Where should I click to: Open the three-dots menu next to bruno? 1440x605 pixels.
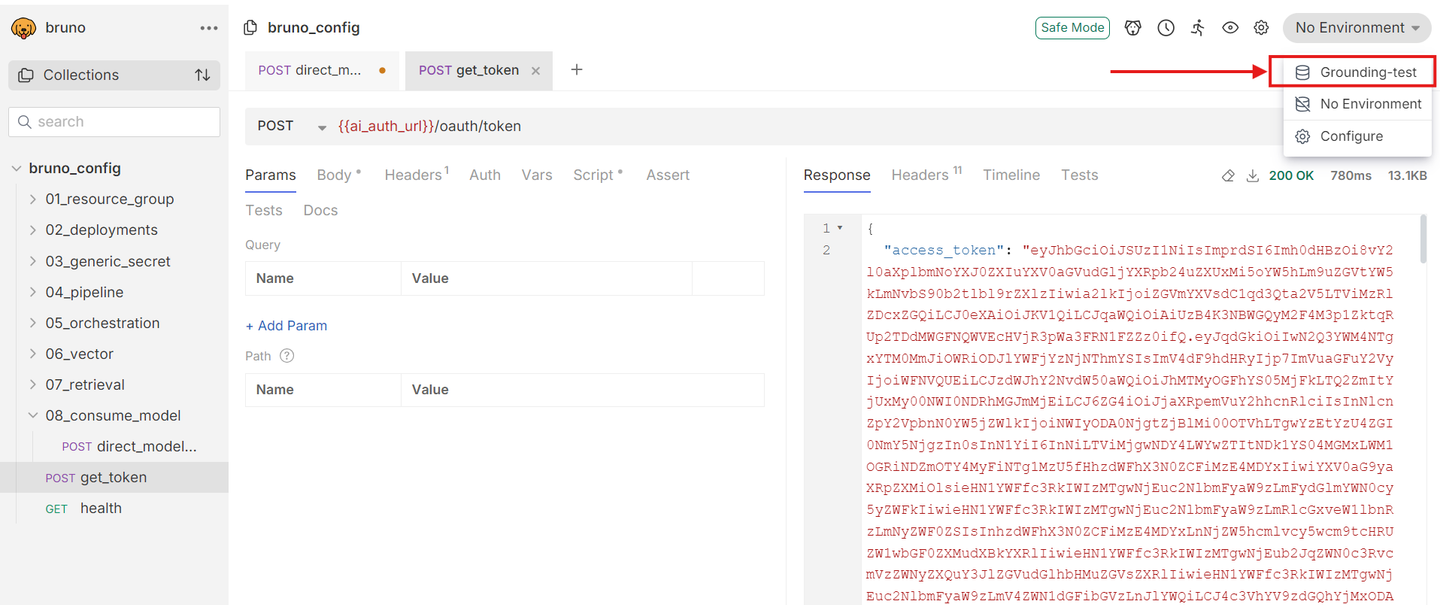[208, 28]
